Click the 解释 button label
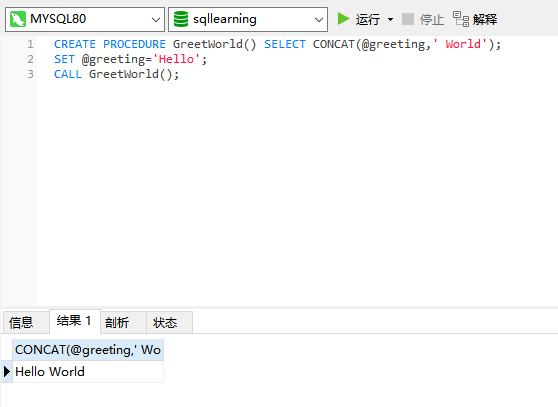The image size is (558, 407). tap(485, 19)
